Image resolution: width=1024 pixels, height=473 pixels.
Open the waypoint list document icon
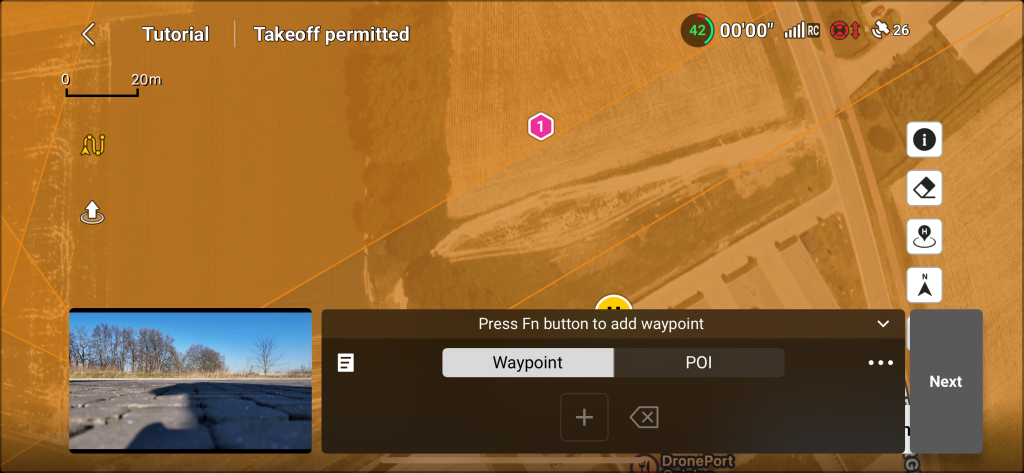pos(345,363)
